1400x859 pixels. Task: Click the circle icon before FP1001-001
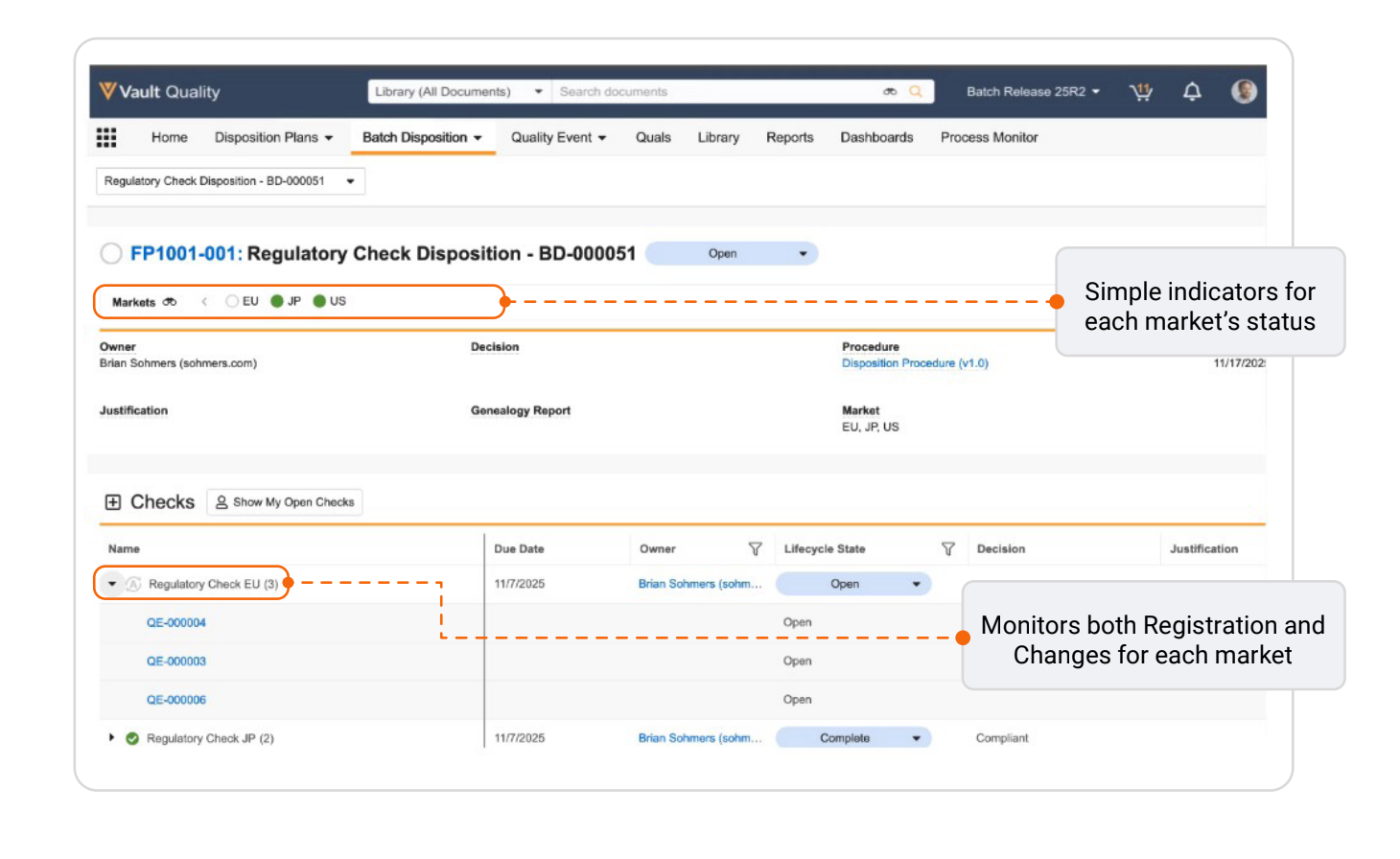111,253
